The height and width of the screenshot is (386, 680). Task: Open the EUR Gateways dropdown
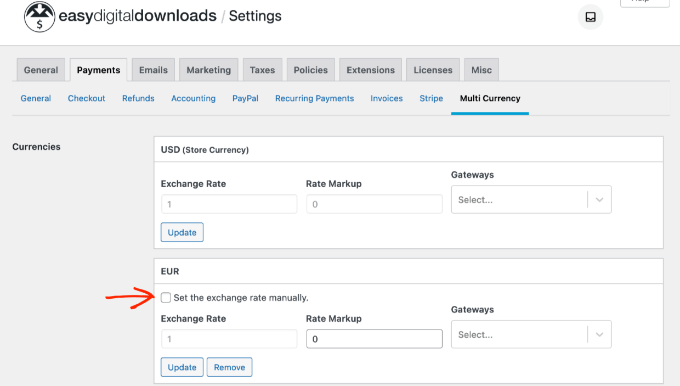(531, 334)
